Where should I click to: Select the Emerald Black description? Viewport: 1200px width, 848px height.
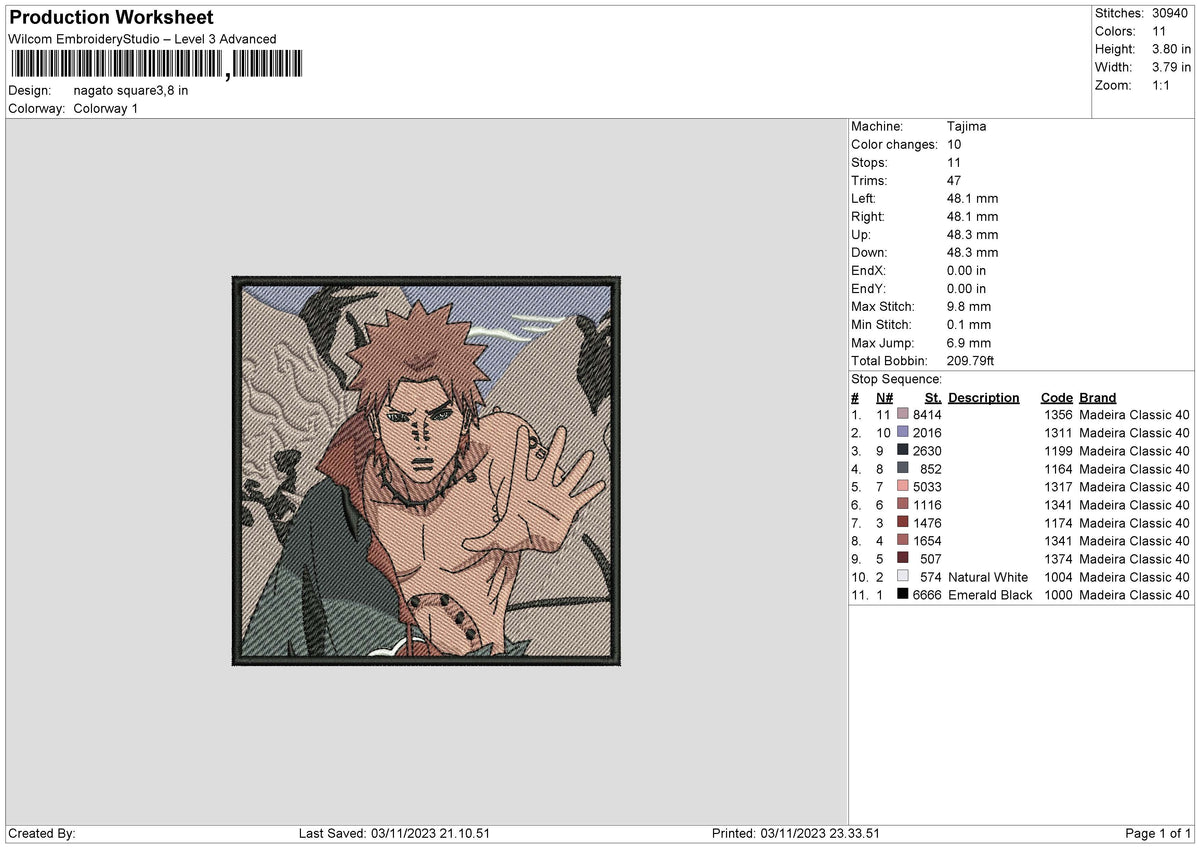(x=990, y=595)
